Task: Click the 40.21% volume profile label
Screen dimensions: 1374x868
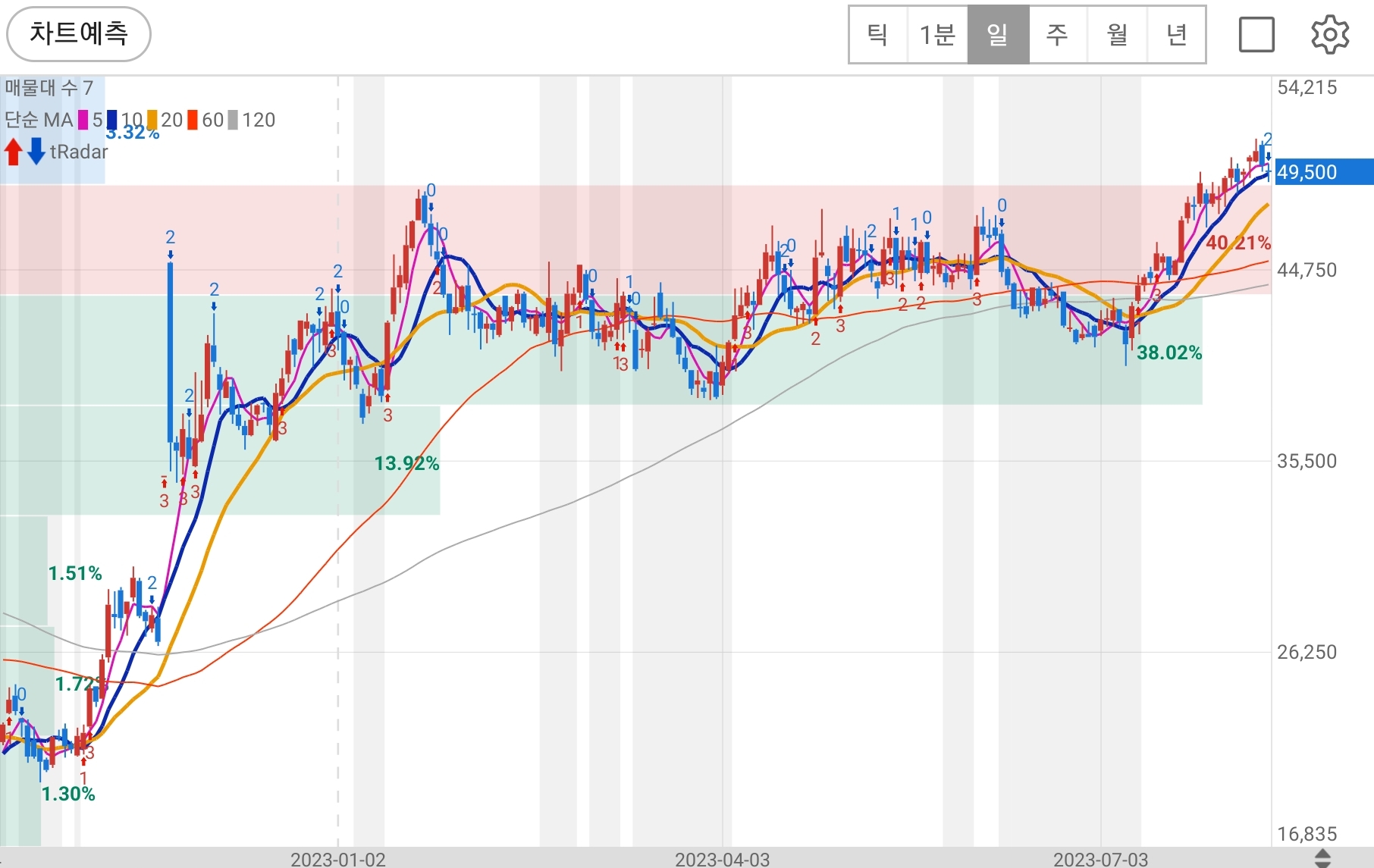Action: pos(1238,243)
